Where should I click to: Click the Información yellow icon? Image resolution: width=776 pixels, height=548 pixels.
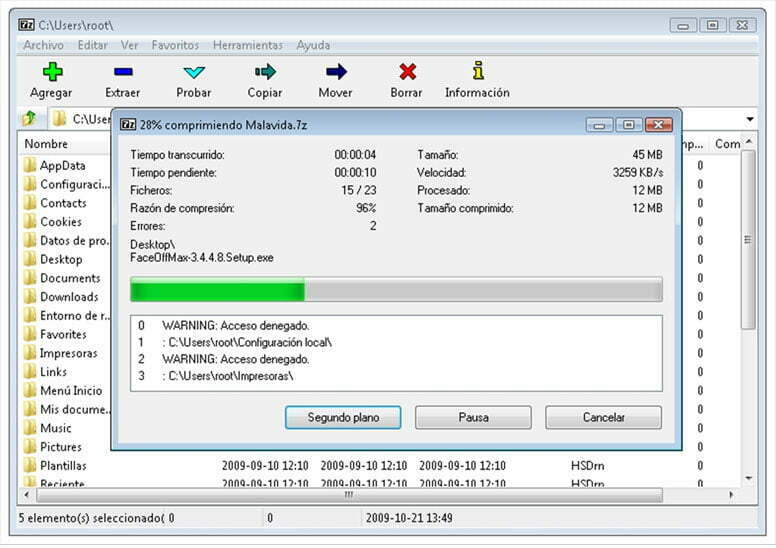478,71
